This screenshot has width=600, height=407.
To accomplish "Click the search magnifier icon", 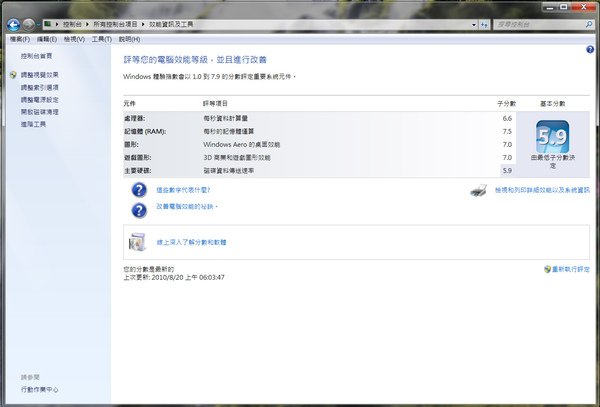I will tap(589, 24).
